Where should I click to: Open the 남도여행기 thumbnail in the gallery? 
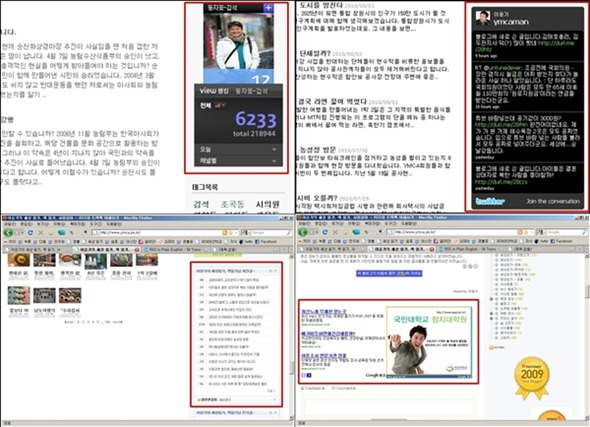coord(44,296)
